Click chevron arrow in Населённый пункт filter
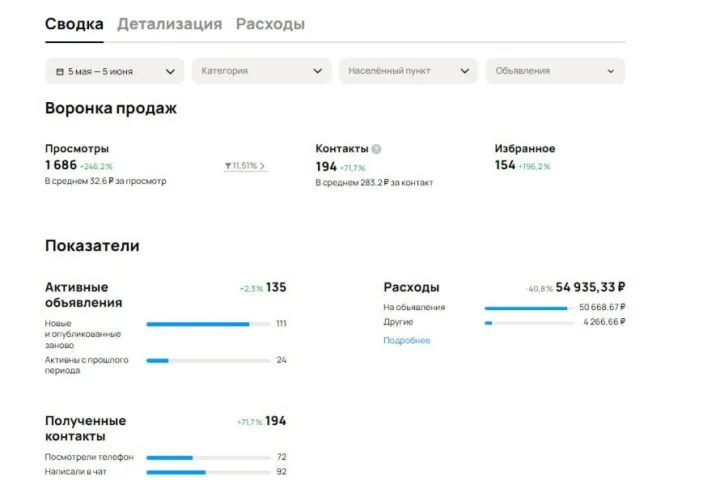The height and width of the screenshot is (480, 720). (x=465, y=71)
